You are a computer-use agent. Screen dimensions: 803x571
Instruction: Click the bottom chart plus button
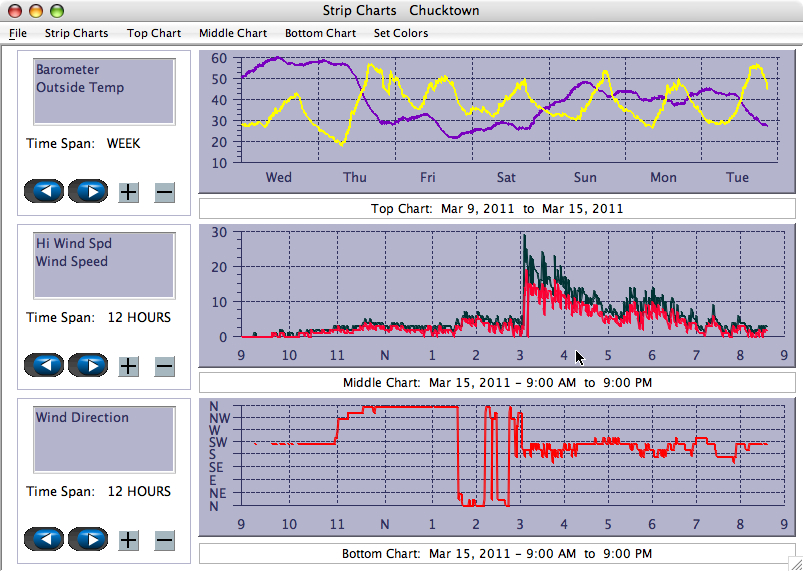(129, 540)
